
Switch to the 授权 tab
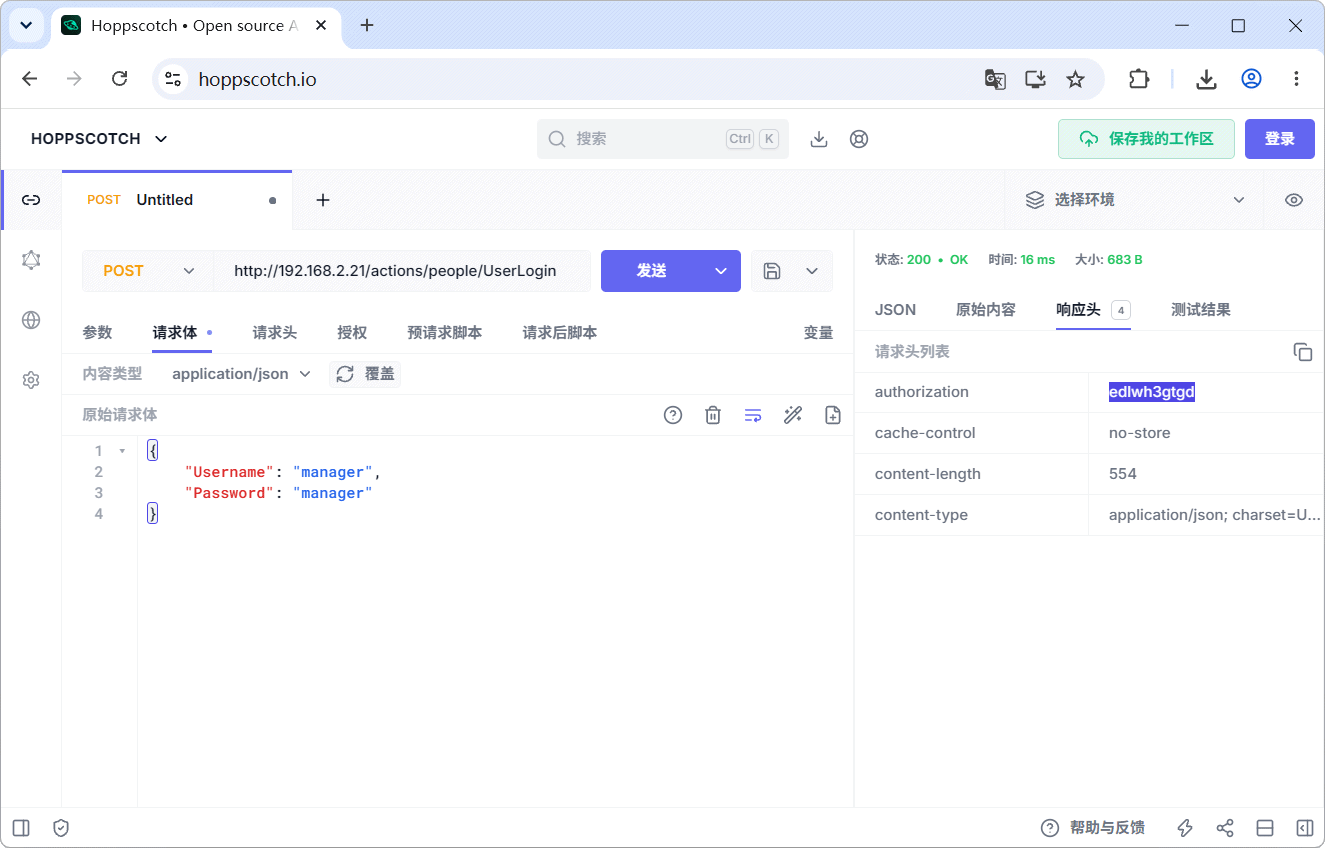[352, 333]
